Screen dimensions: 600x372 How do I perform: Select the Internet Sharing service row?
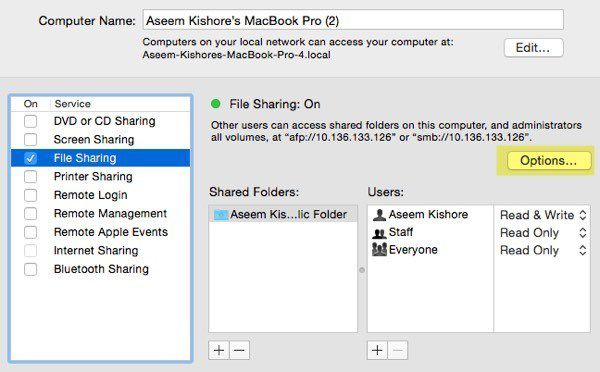100,251
